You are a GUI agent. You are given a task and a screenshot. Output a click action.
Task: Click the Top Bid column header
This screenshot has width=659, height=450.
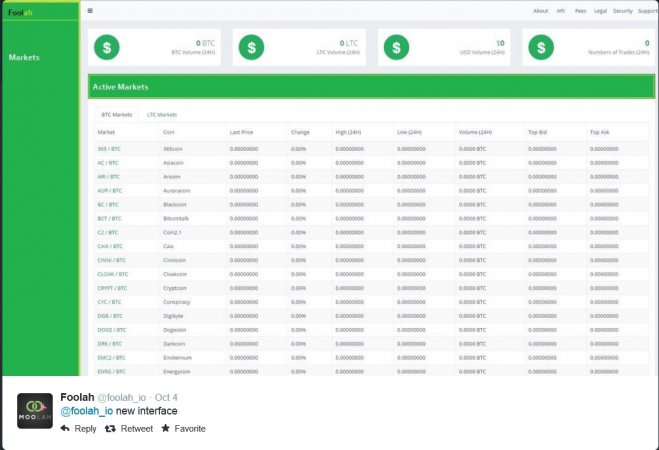[x=538, y=132]
